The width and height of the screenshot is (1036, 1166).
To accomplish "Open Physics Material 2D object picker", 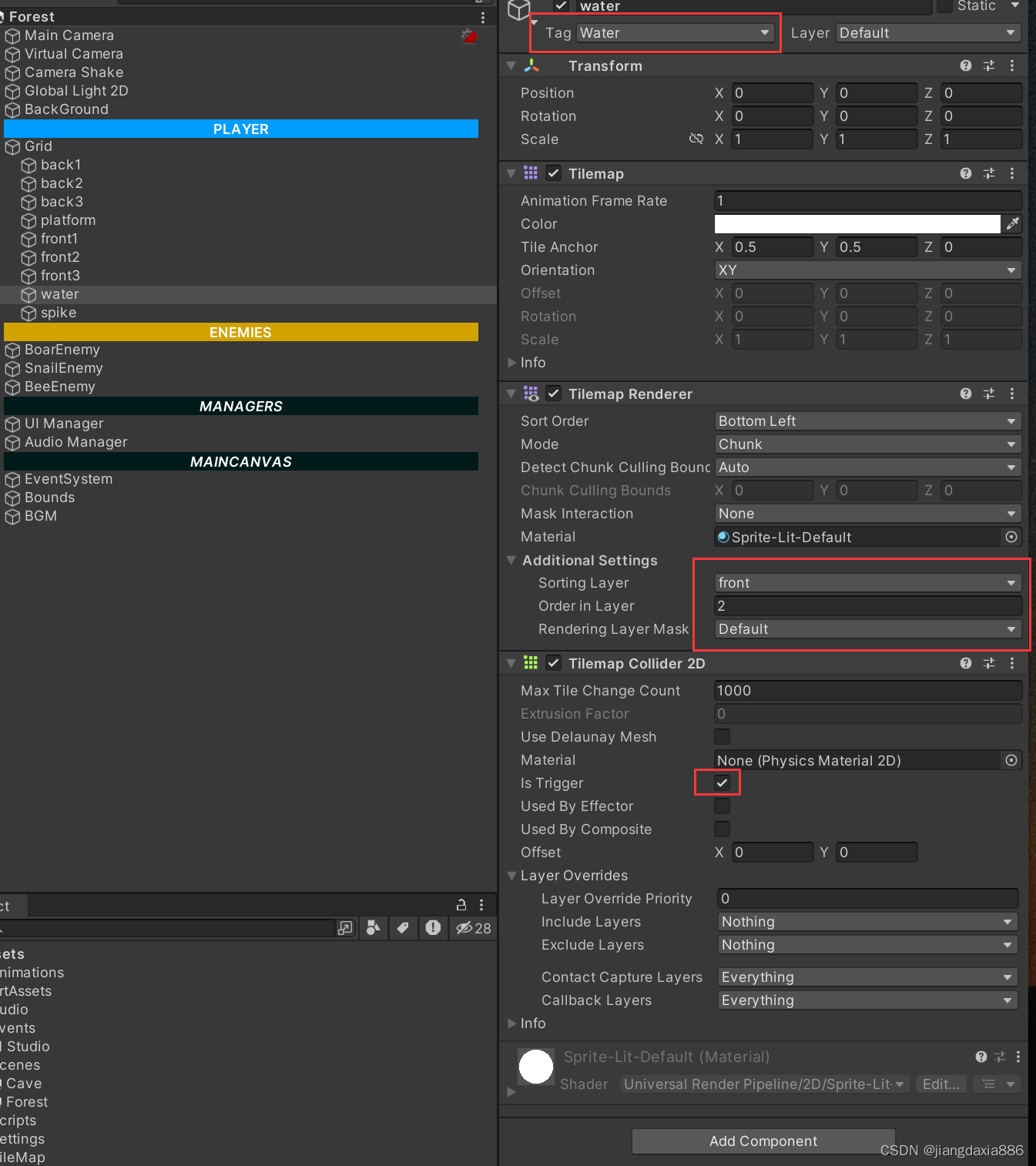I will [x=1011, y=760].
